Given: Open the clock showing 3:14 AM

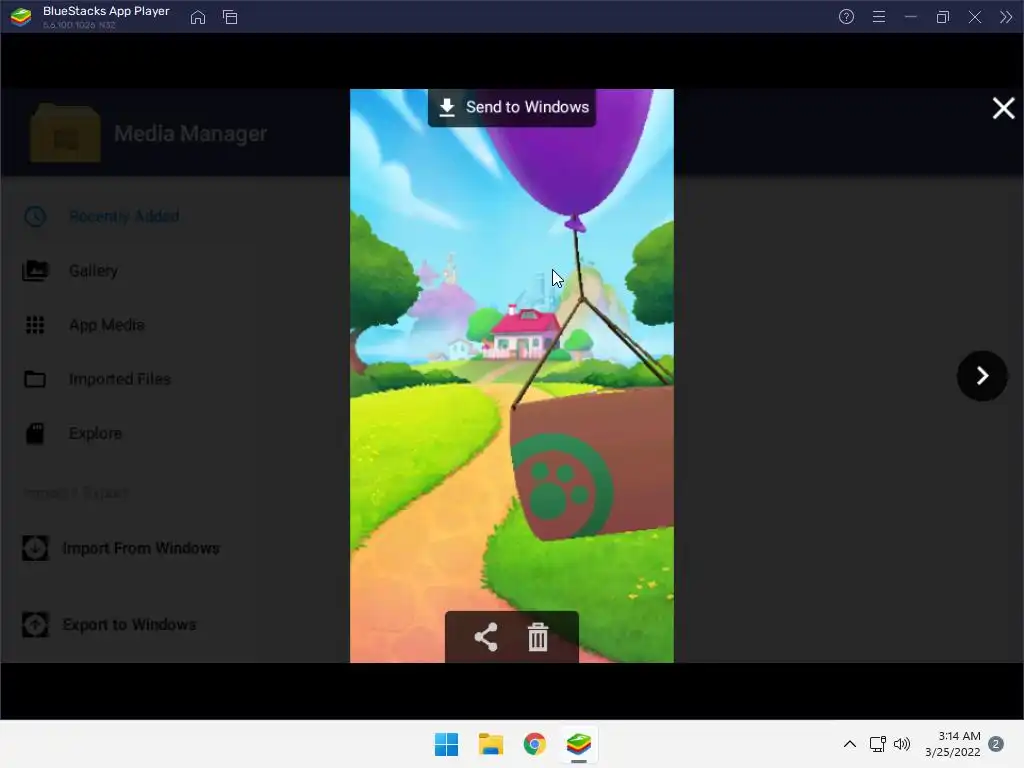Looking at the screenshot, I should point(953,744).
